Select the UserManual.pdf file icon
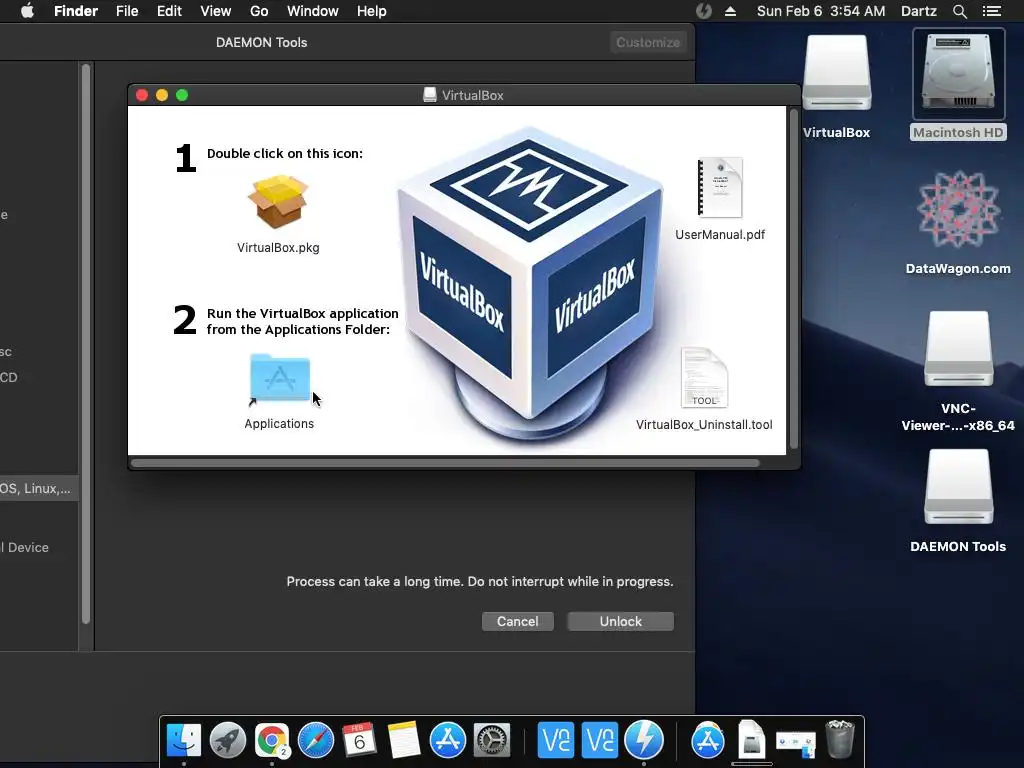 (720, 187)
